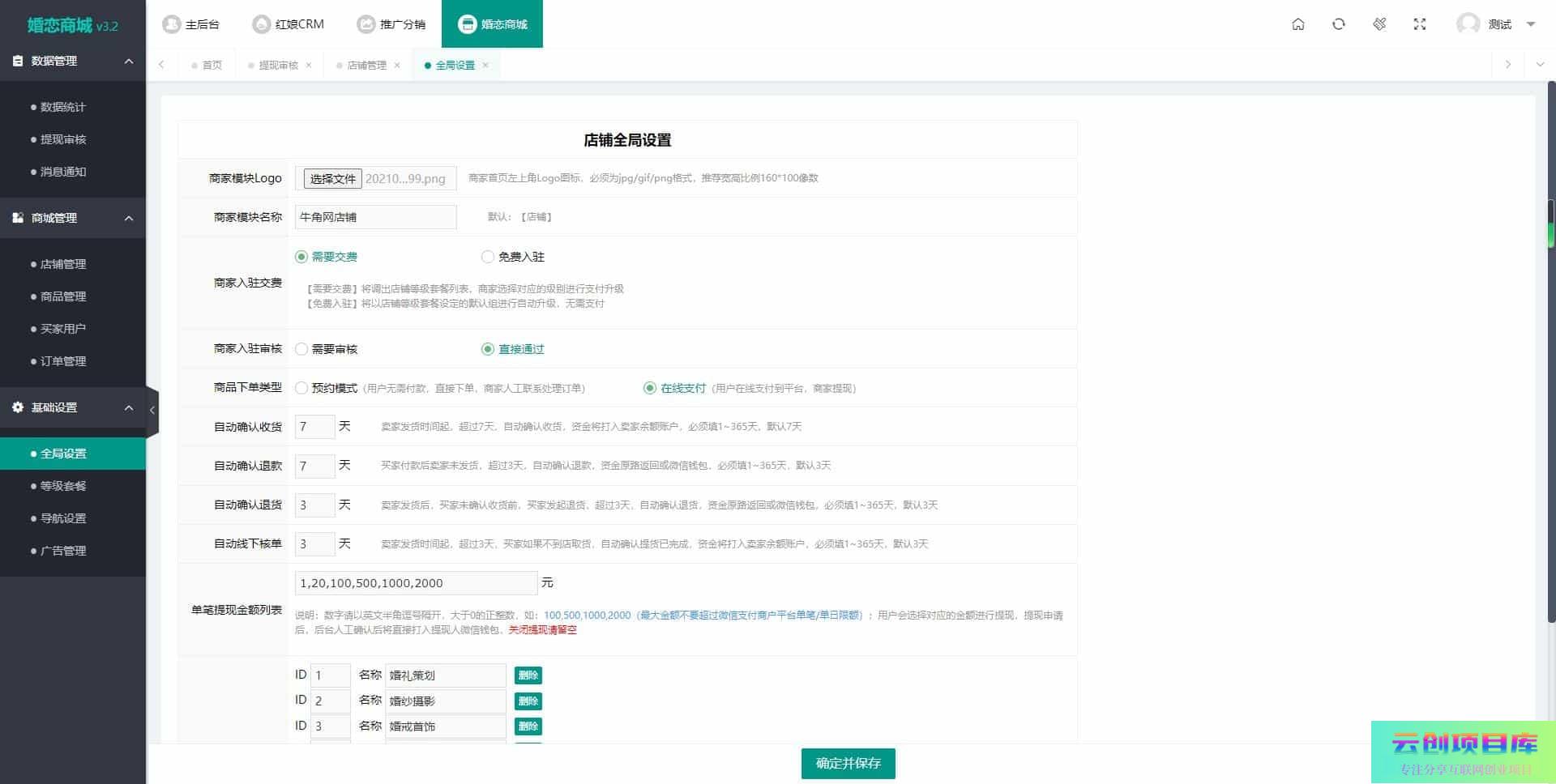Collapse the sidebar using the side arrow handle
This screenshot has height=784, width=1556.
click(x=152, y=410)
